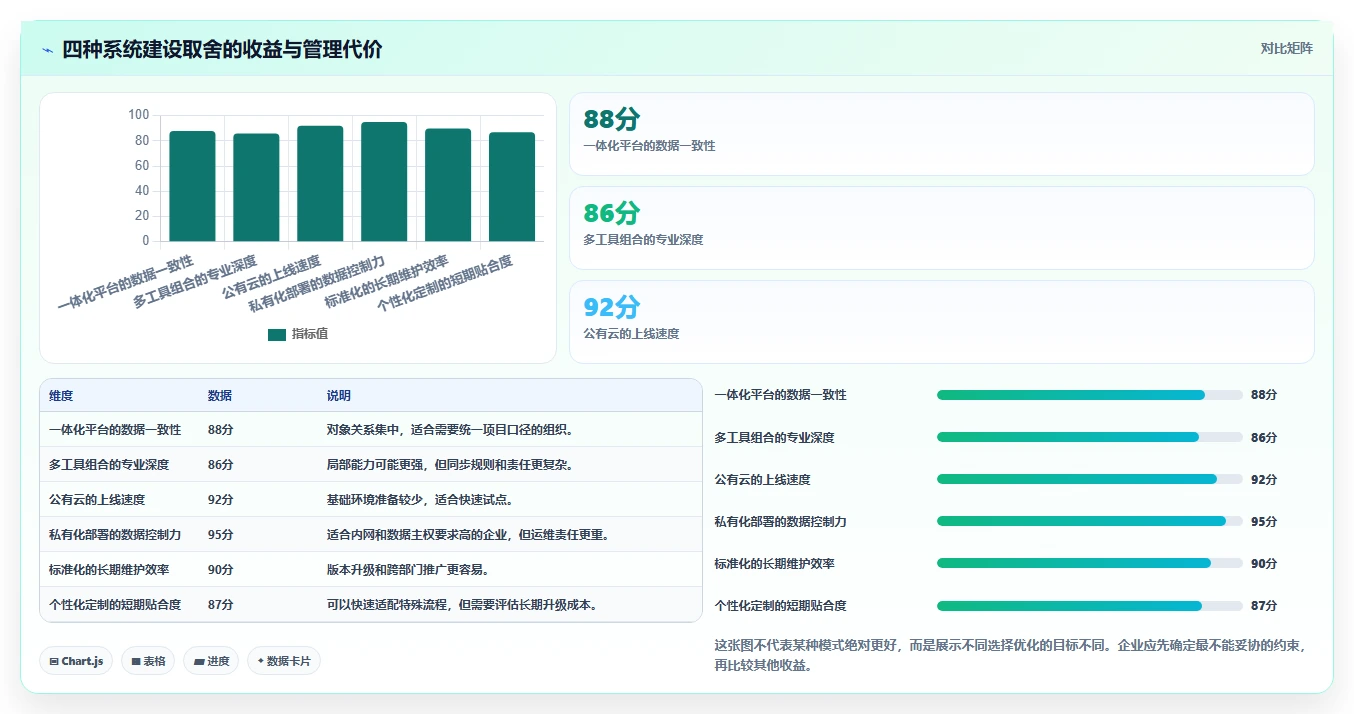Click the bar for 多工具组合的专业深度 in chart

[x=256, y=187]
